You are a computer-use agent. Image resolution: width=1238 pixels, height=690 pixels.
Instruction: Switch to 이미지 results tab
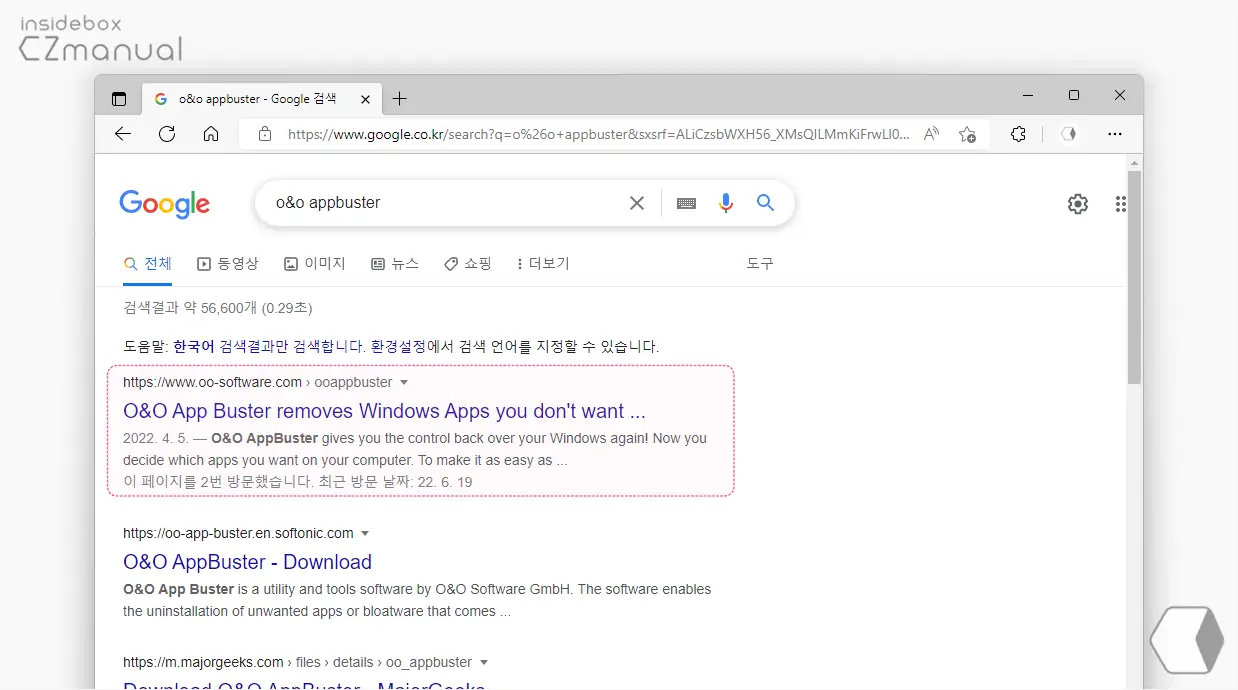[315, 264]
